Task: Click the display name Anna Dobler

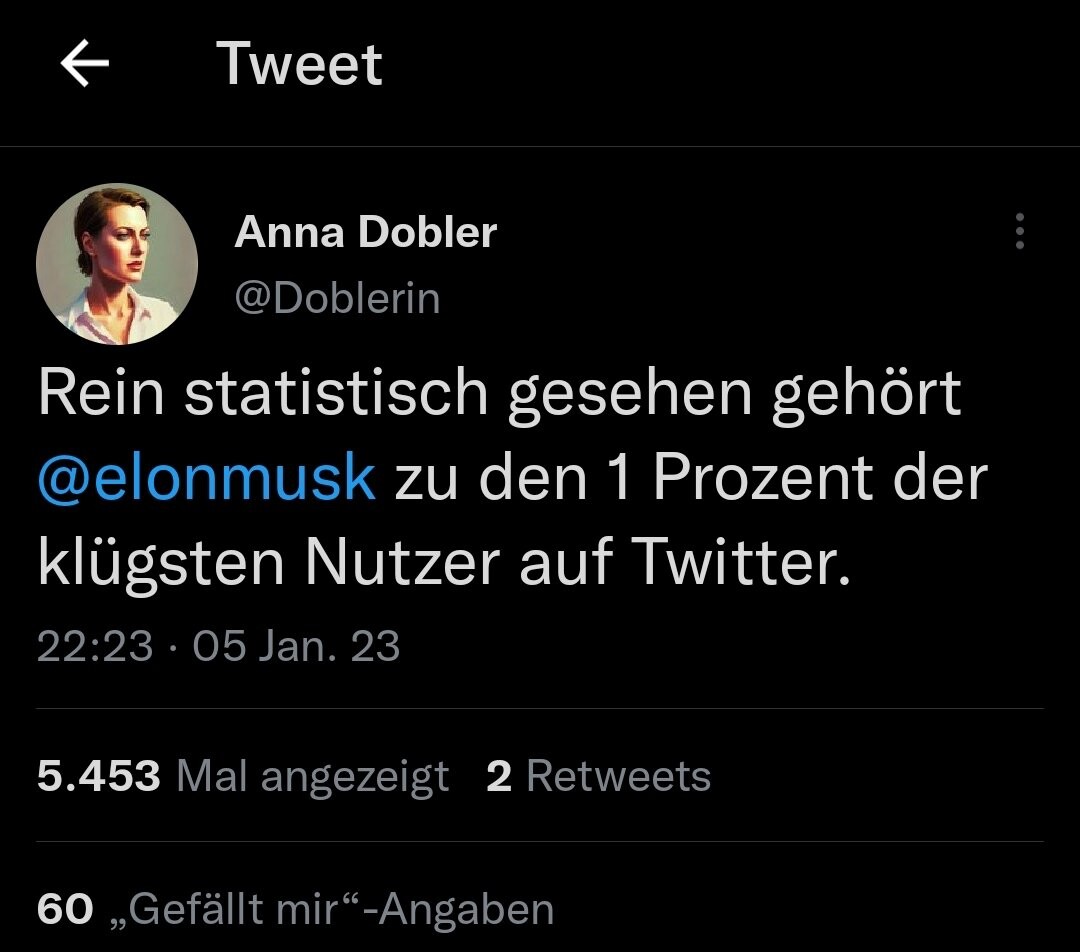Action: (x=365, y=233)
